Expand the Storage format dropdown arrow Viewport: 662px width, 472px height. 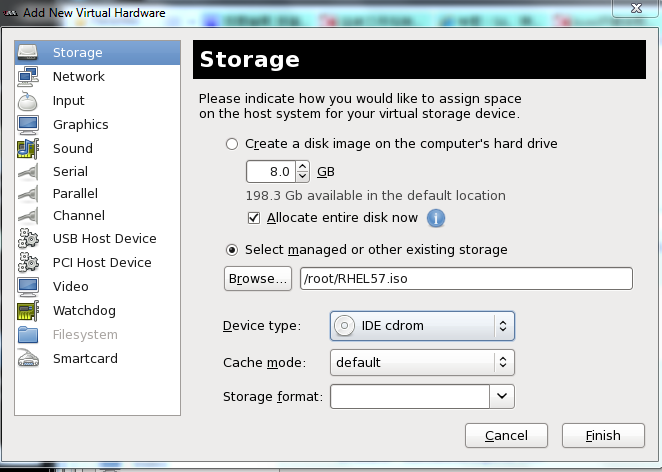(x=502, y=396)
